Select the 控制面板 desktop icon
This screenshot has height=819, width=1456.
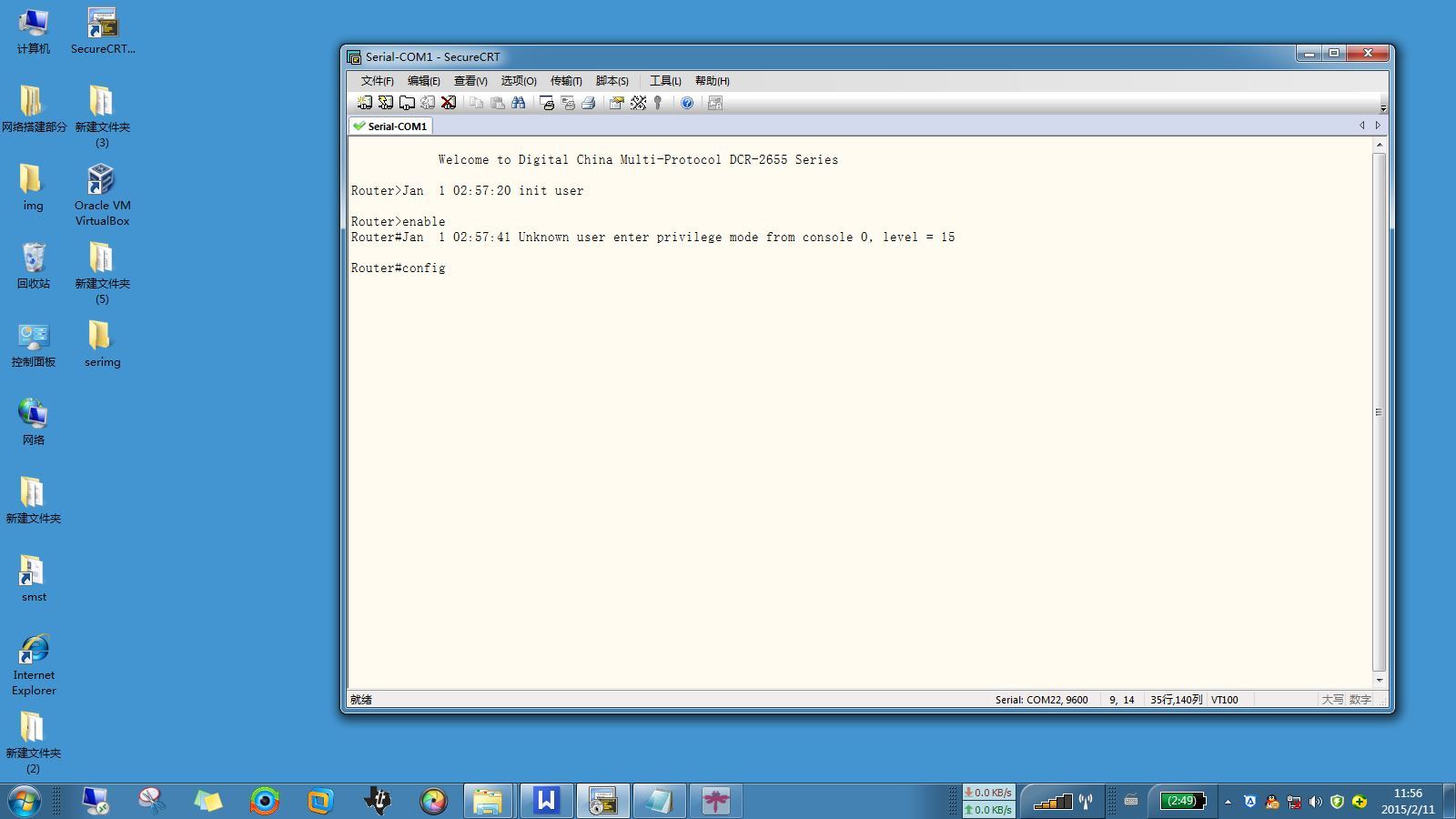[x=34, y=344]
